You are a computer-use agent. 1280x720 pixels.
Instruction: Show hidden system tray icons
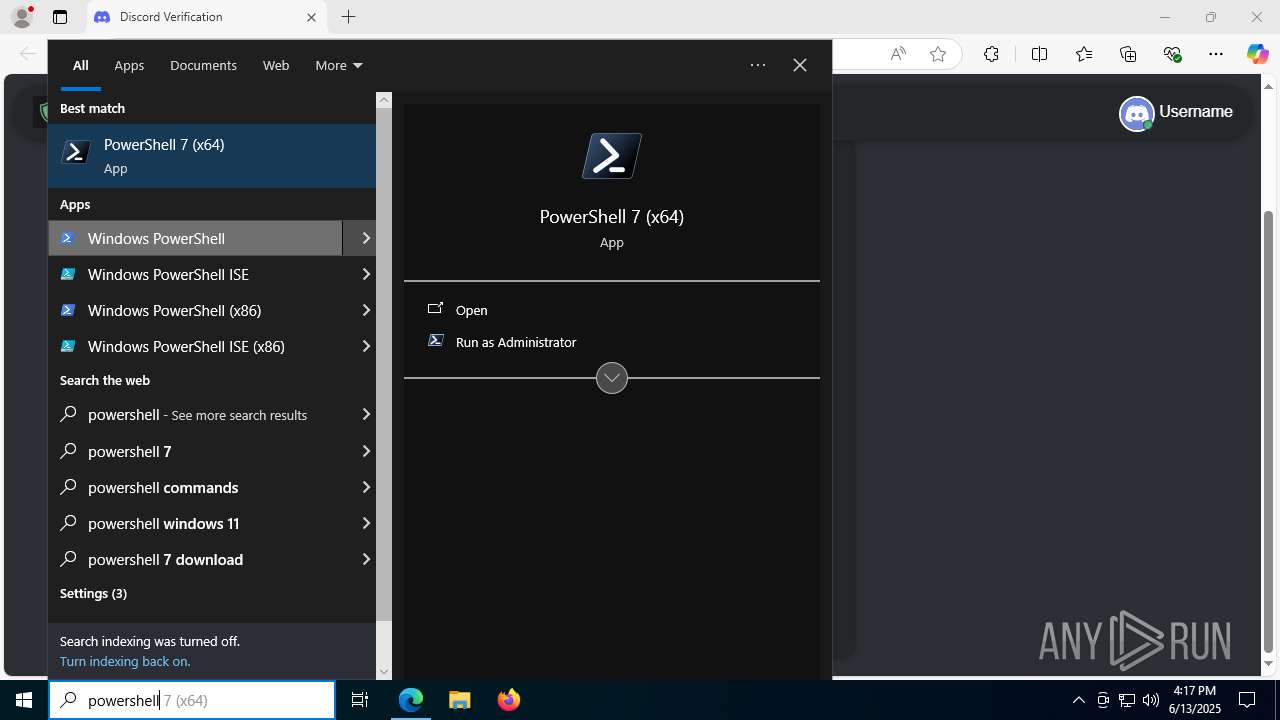tap(1078, 700)
